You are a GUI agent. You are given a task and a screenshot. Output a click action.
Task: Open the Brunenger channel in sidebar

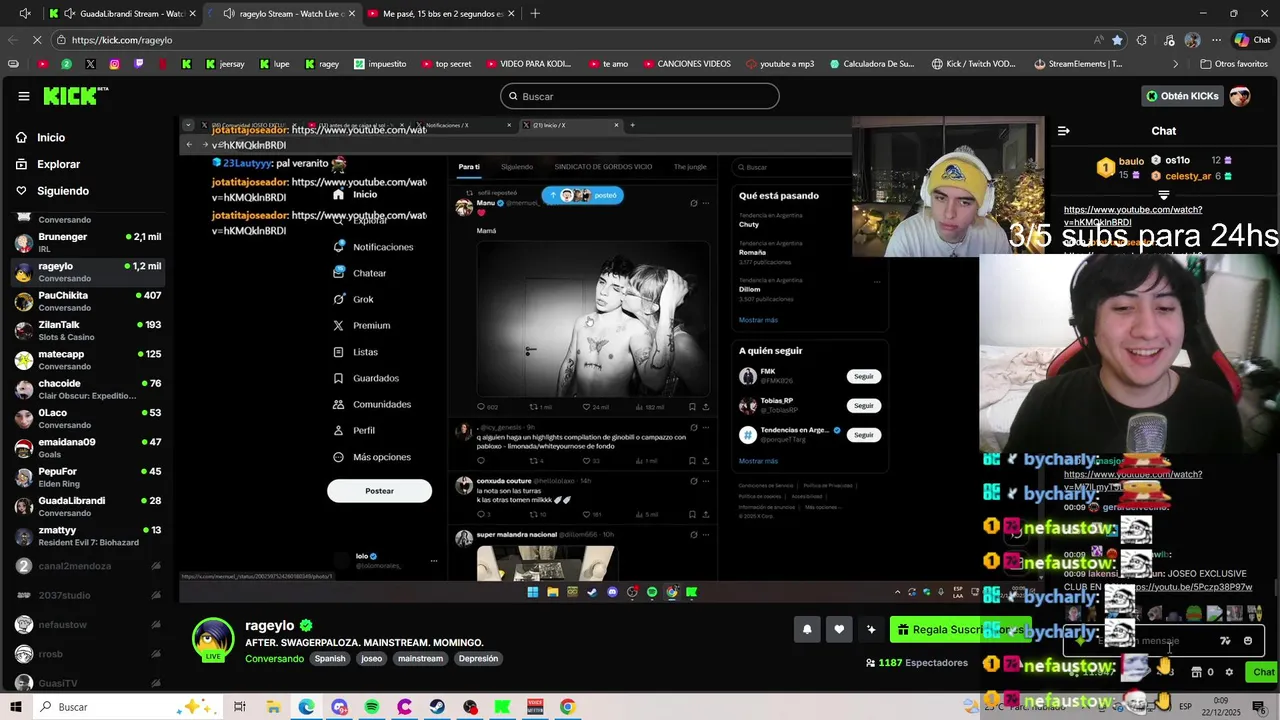(x=88, y=243)
